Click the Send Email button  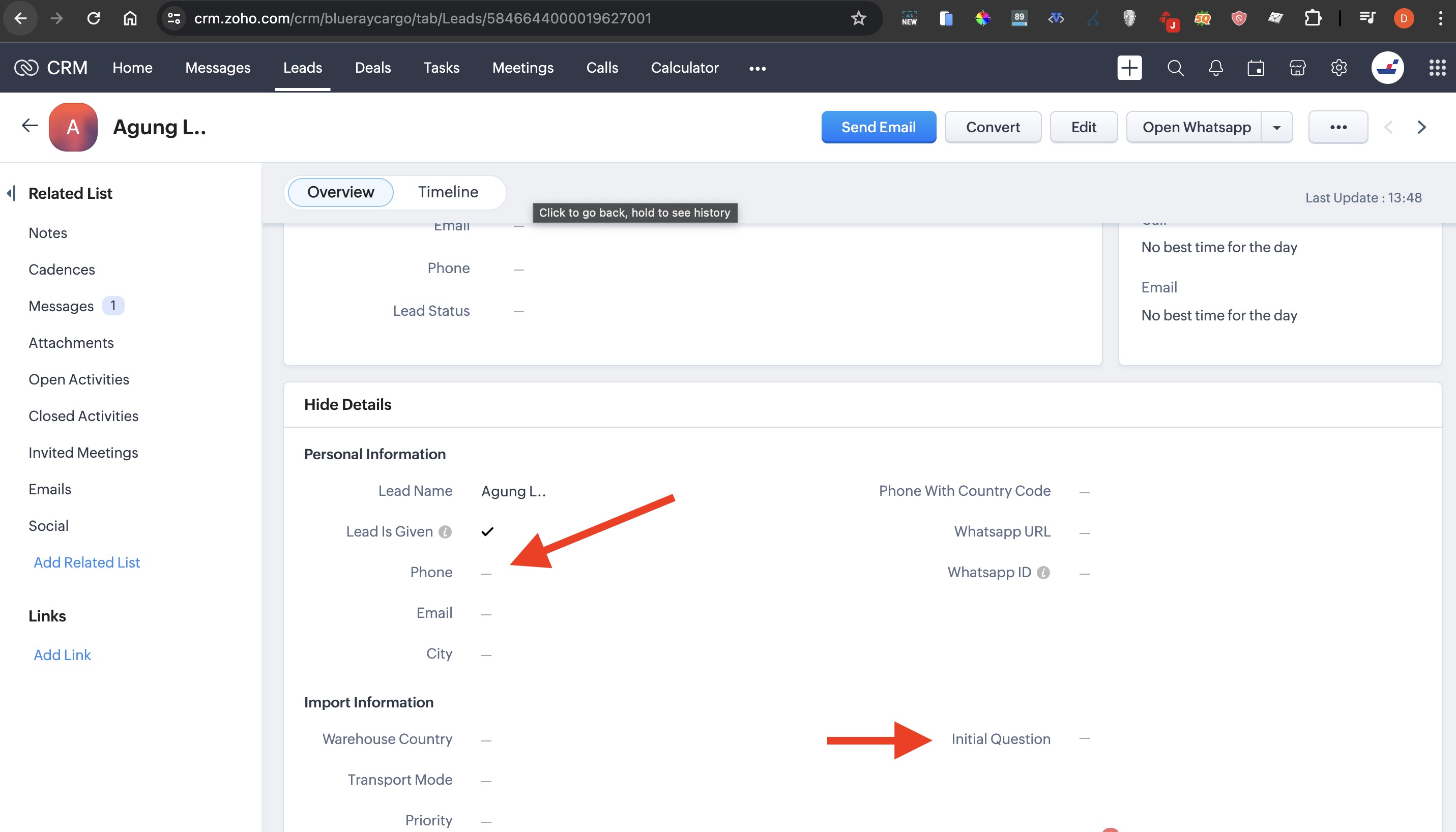click(x=878, y=128)
